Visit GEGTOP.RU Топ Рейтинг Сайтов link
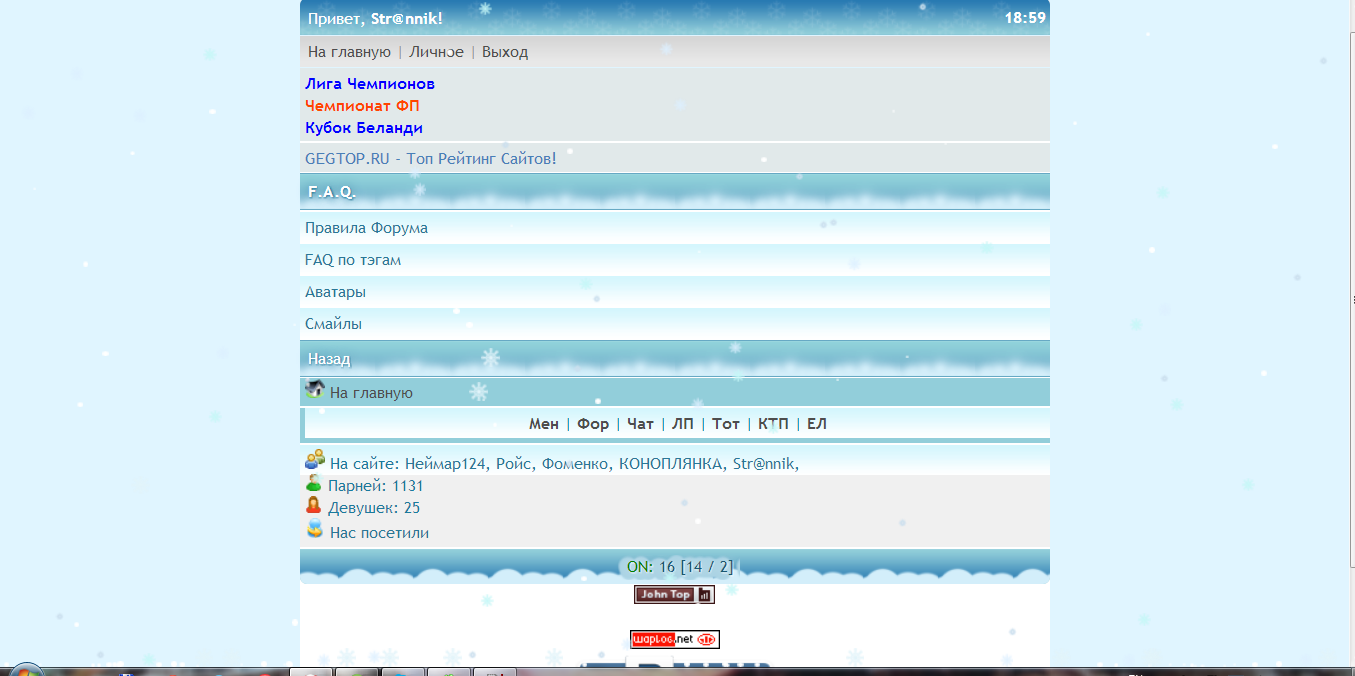The image size is (1355, 676). pos(431,158)
